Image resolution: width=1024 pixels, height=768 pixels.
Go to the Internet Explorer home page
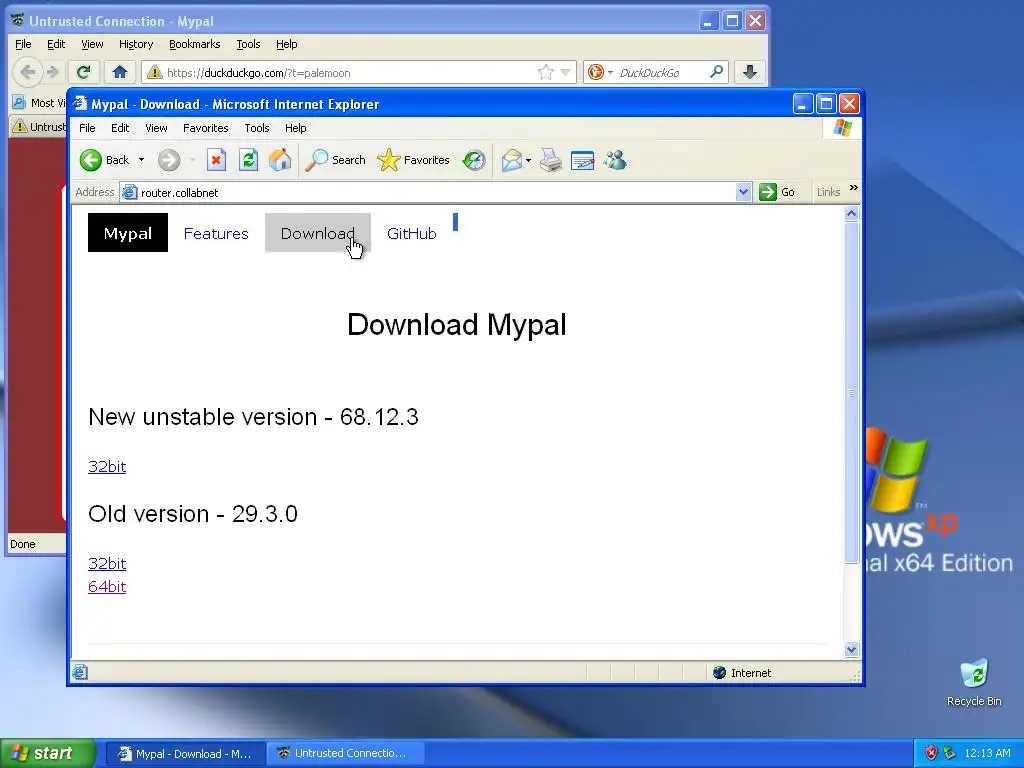pyautogui.click(x=280, y=160)
